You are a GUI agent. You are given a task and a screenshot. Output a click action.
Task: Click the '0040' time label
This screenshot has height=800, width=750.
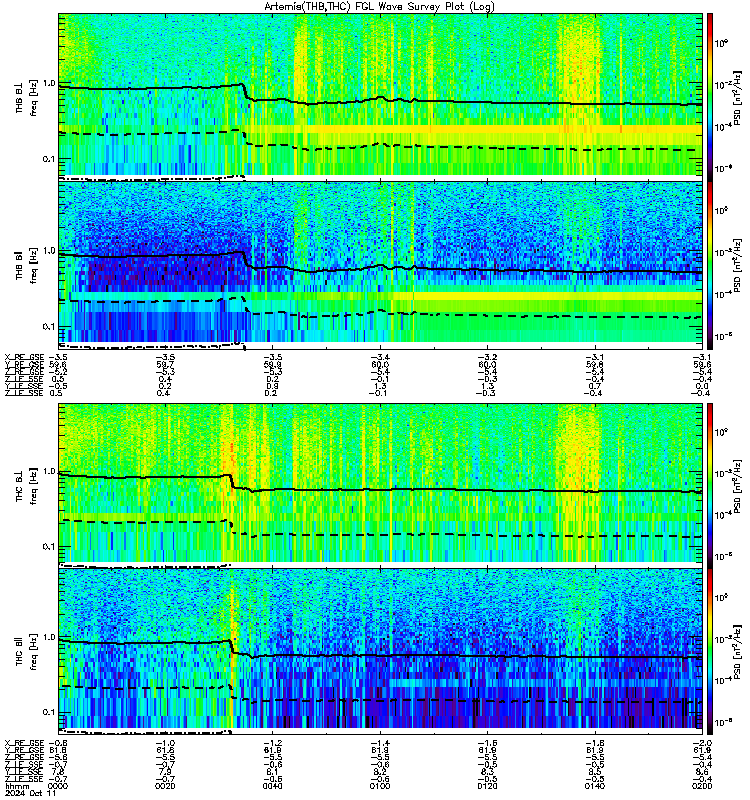click(x=272, y=786)
